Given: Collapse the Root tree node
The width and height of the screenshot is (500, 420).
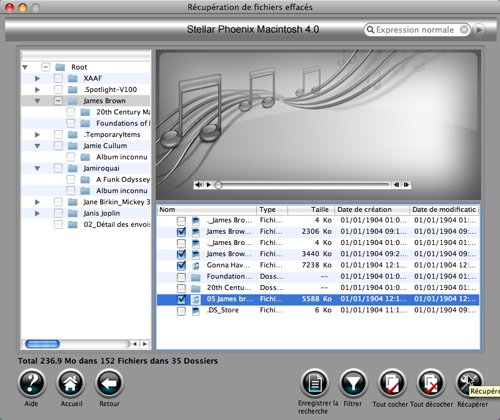Looking at the screenshot, I should tap(25, 67).
